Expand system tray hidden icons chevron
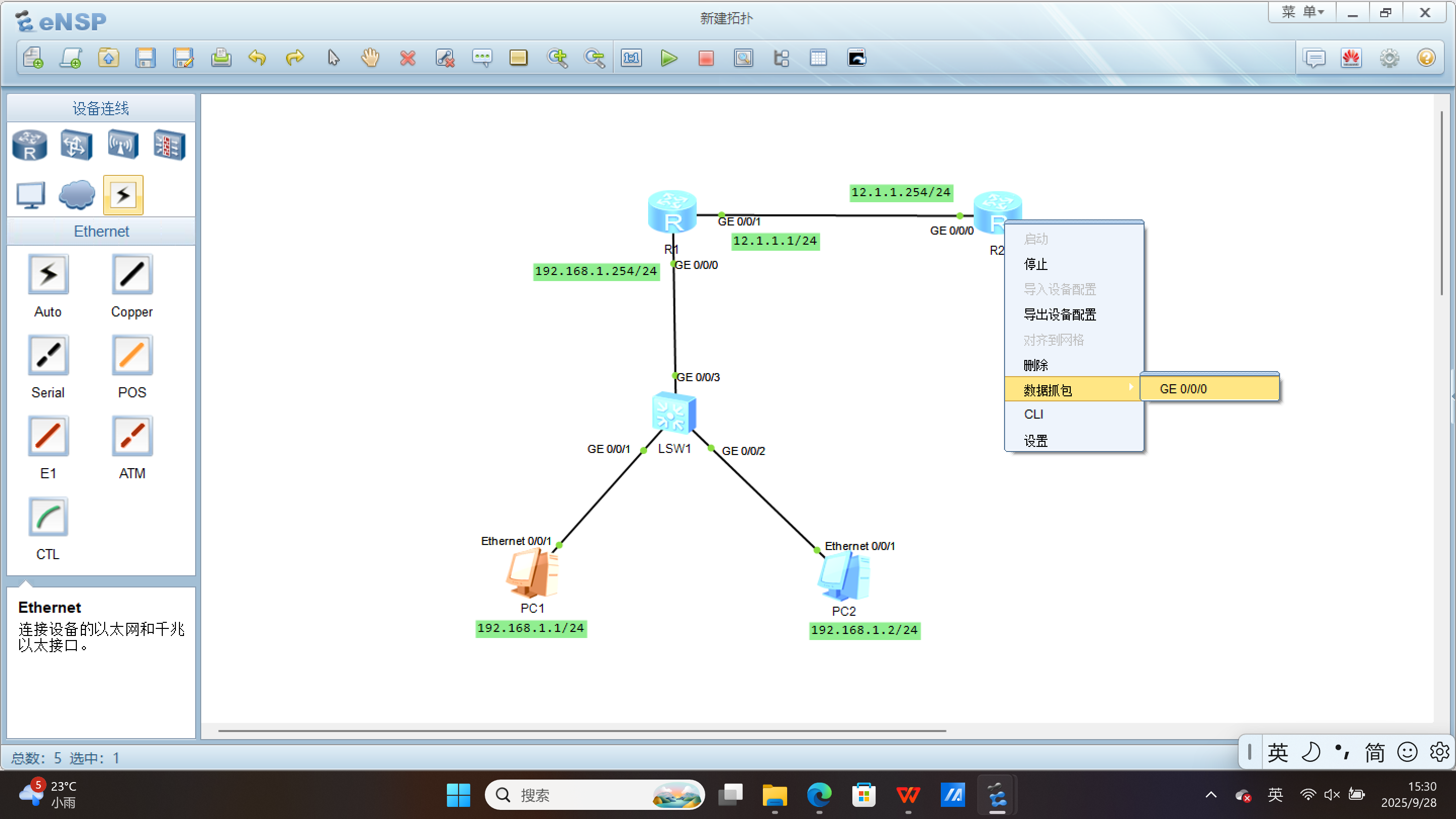Image resolution: width=1456 pixels, height=819 pixels. point(1211,795)
